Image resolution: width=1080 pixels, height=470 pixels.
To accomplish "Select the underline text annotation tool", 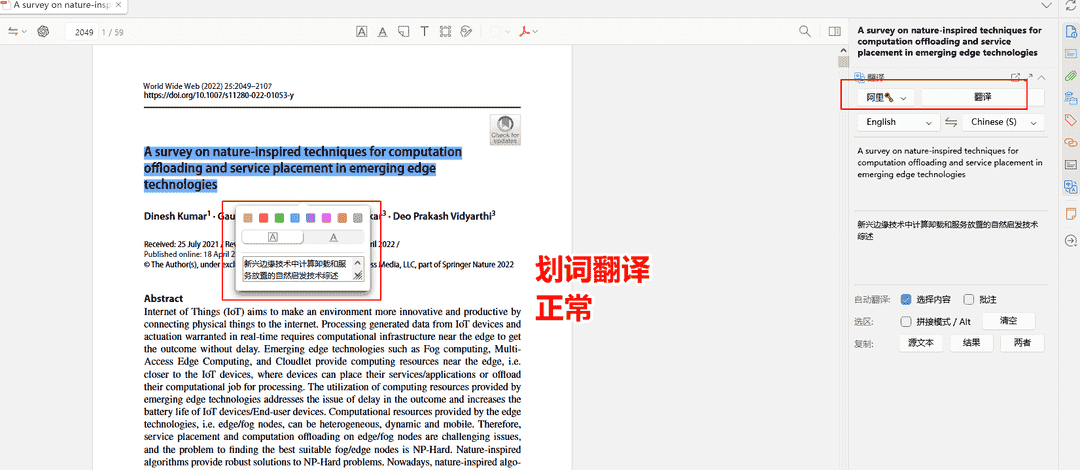I will pos(382,32).
